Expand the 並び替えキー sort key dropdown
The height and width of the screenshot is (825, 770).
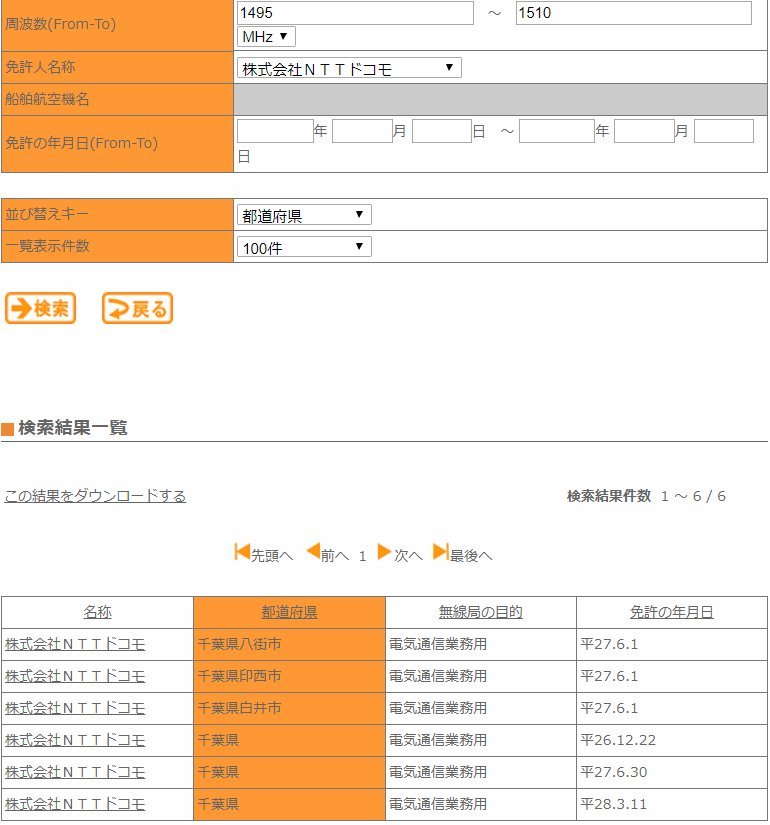pos(304,215)
